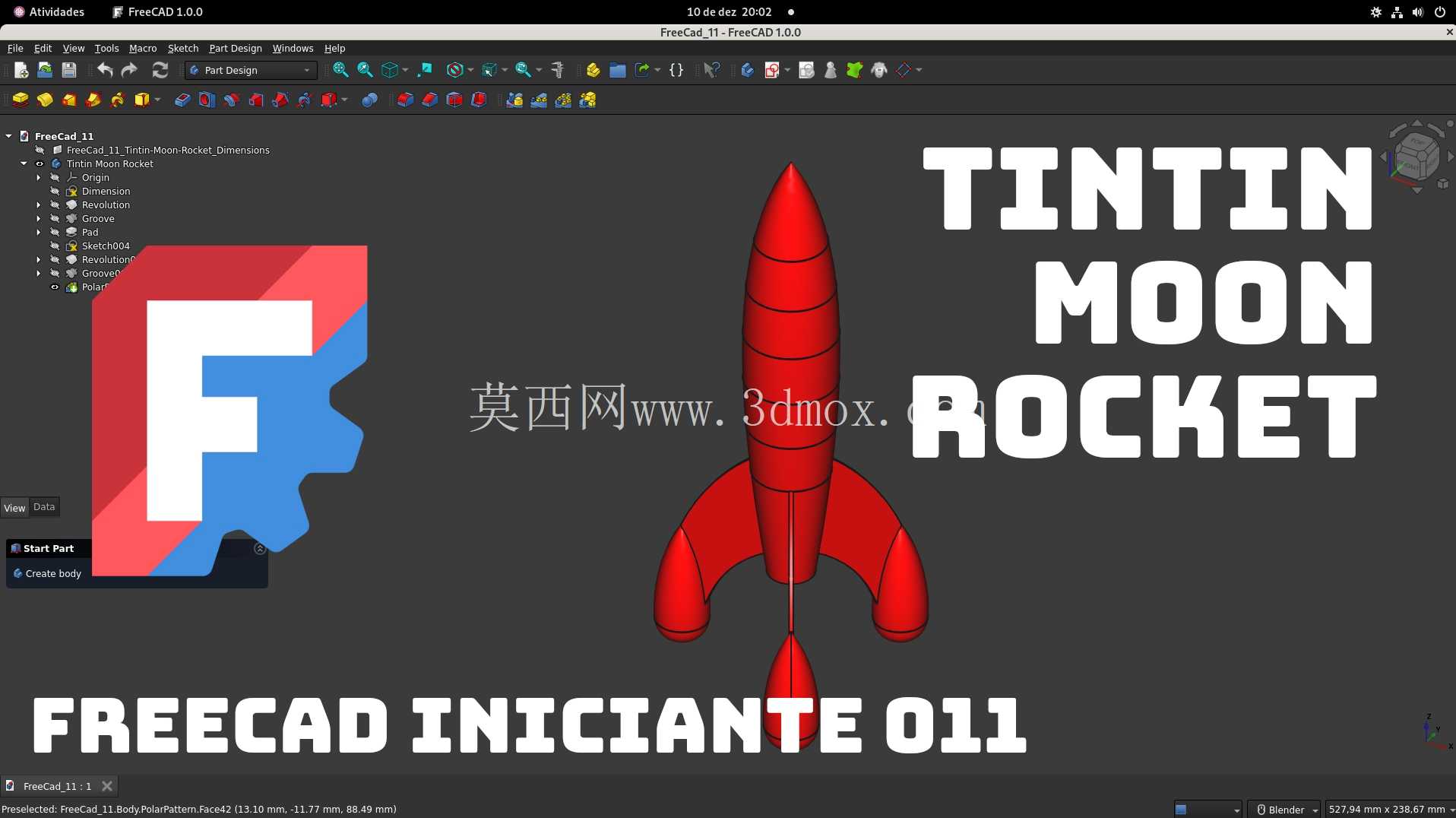
Task: Switch to the Data property tab
Action: (x=44, y=507)
